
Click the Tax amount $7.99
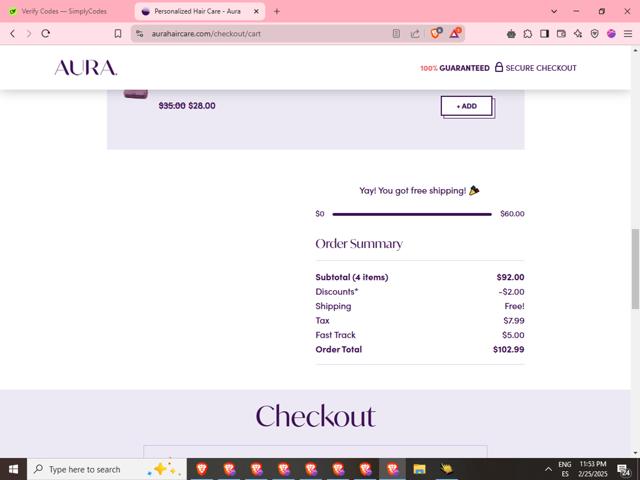(x=514, y=321)
